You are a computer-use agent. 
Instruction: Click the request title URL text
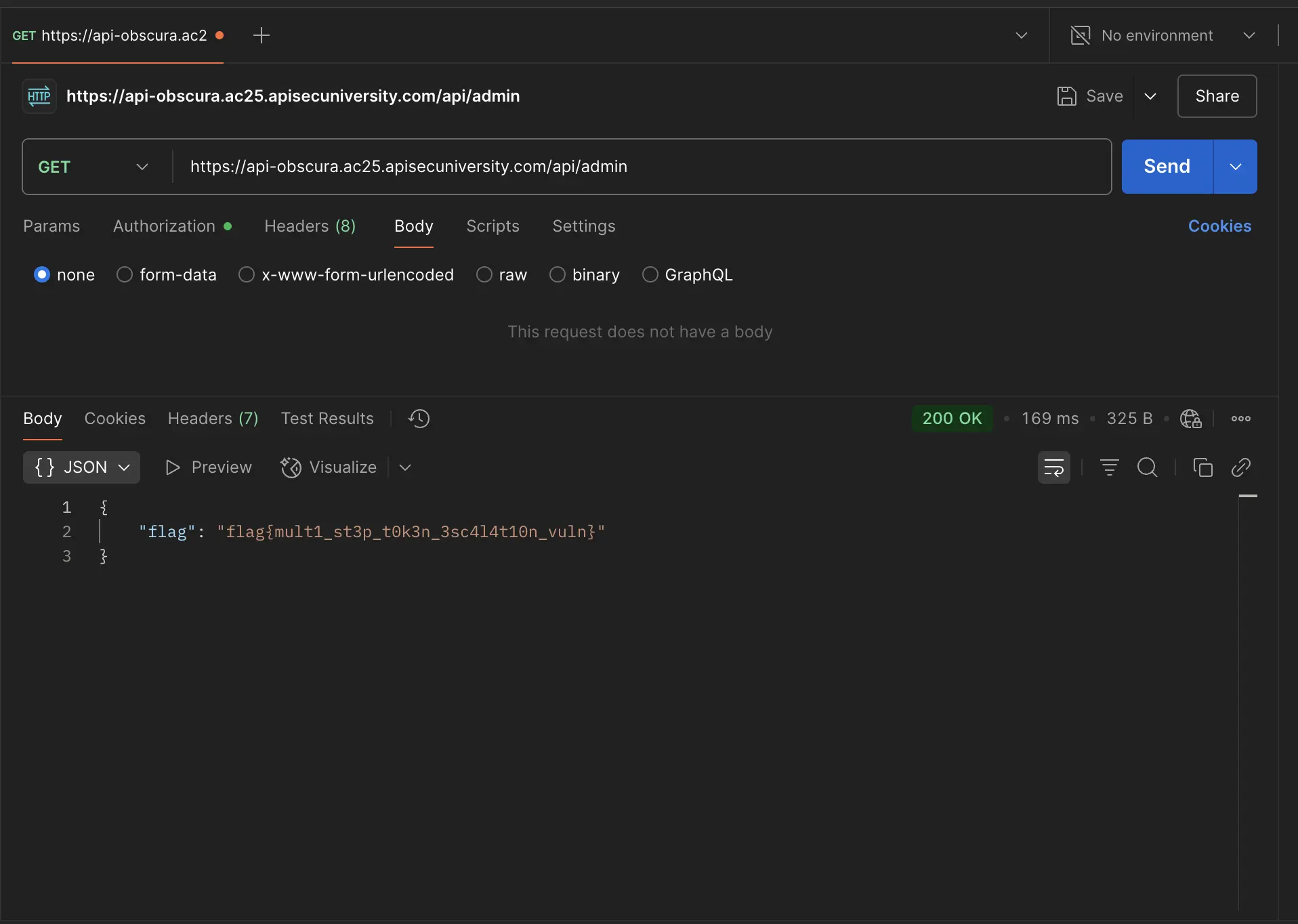point(293,96)
